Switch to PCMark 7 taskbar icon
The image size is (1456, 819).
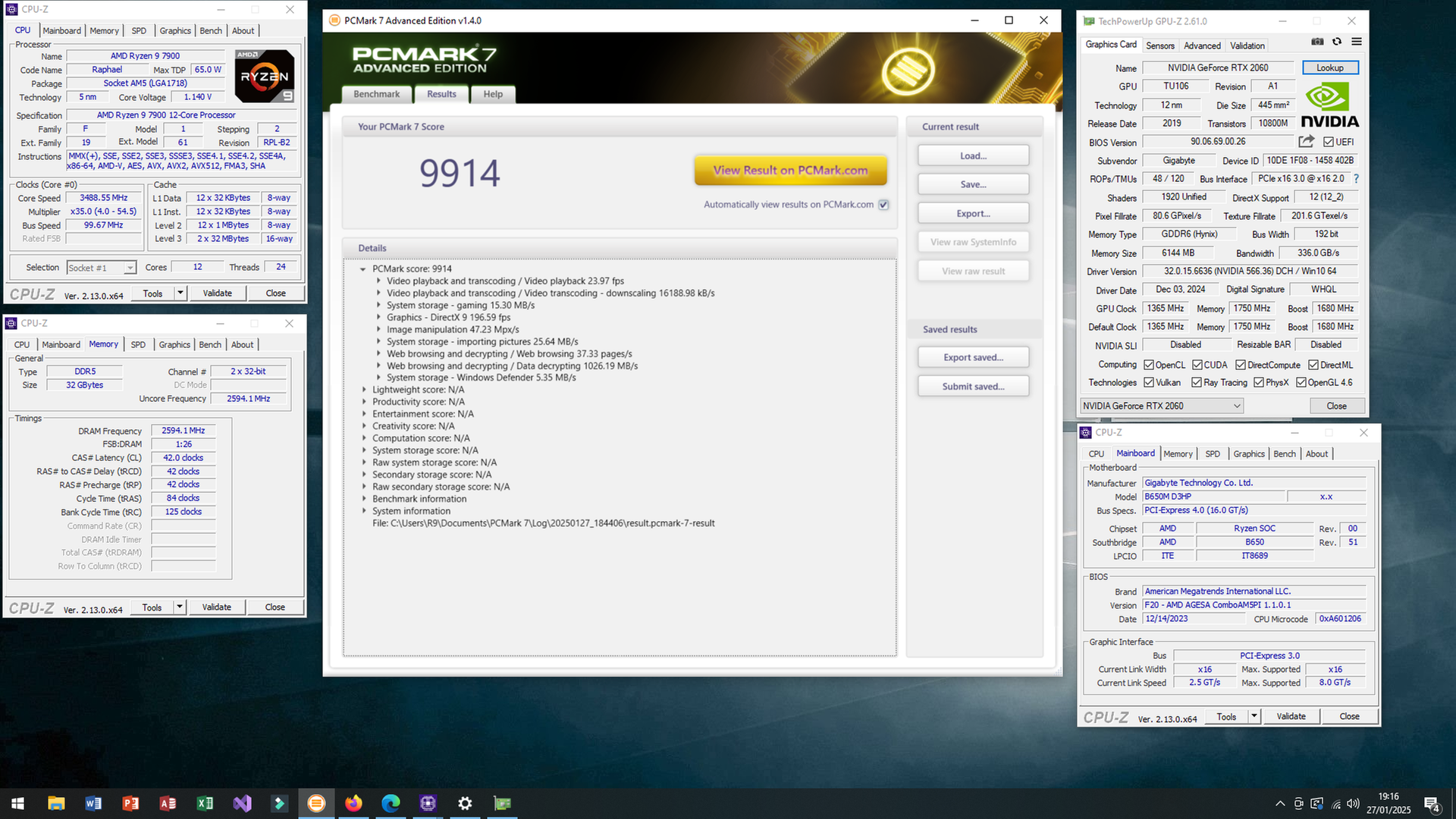pos(316,803)
